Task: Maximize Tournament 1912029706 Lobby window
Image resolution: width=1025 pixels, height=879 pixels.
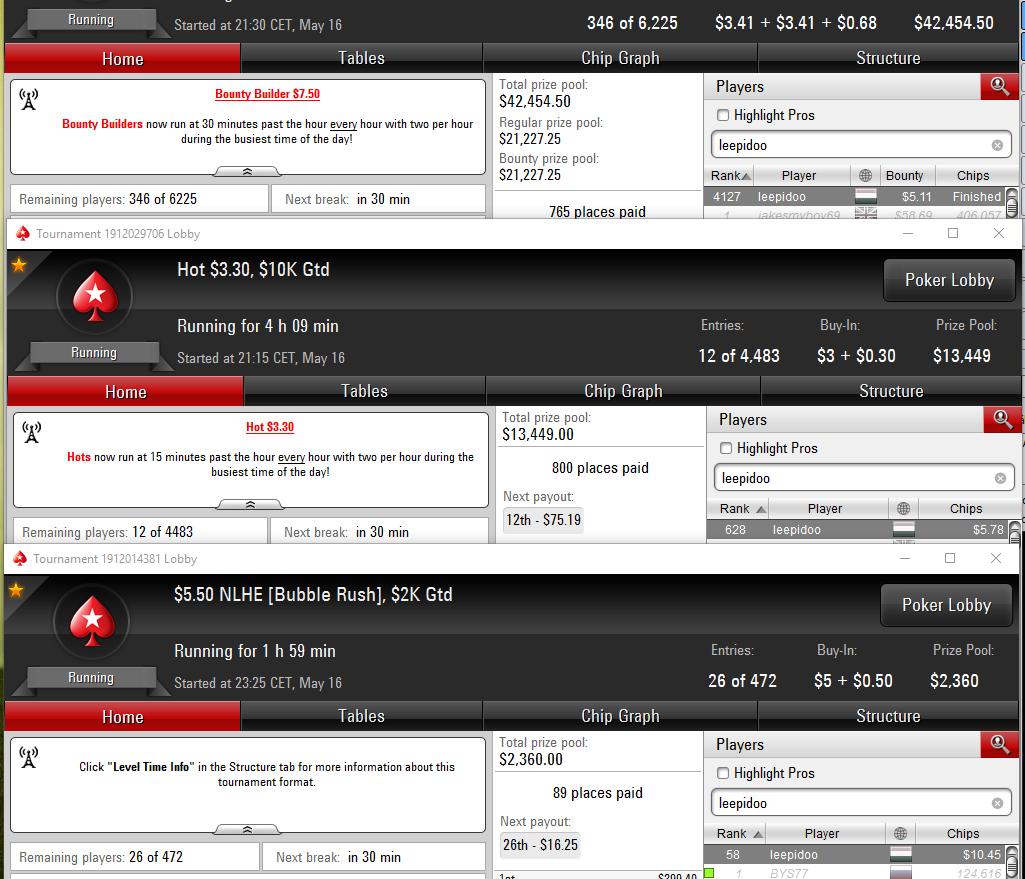Action: coord(953,233)
